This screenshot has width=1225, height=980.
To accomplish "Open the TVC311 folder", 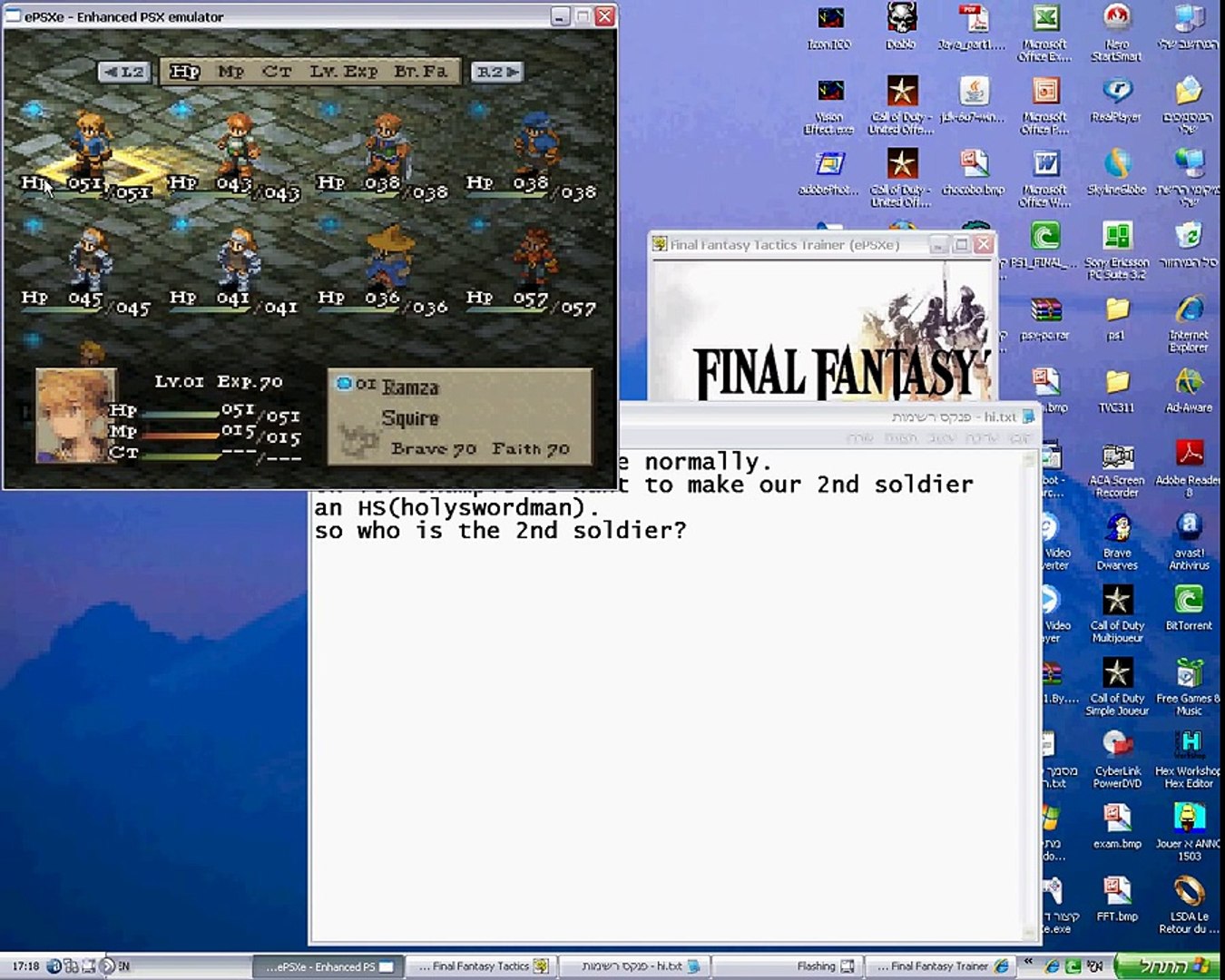I will tap(1117, 389).
